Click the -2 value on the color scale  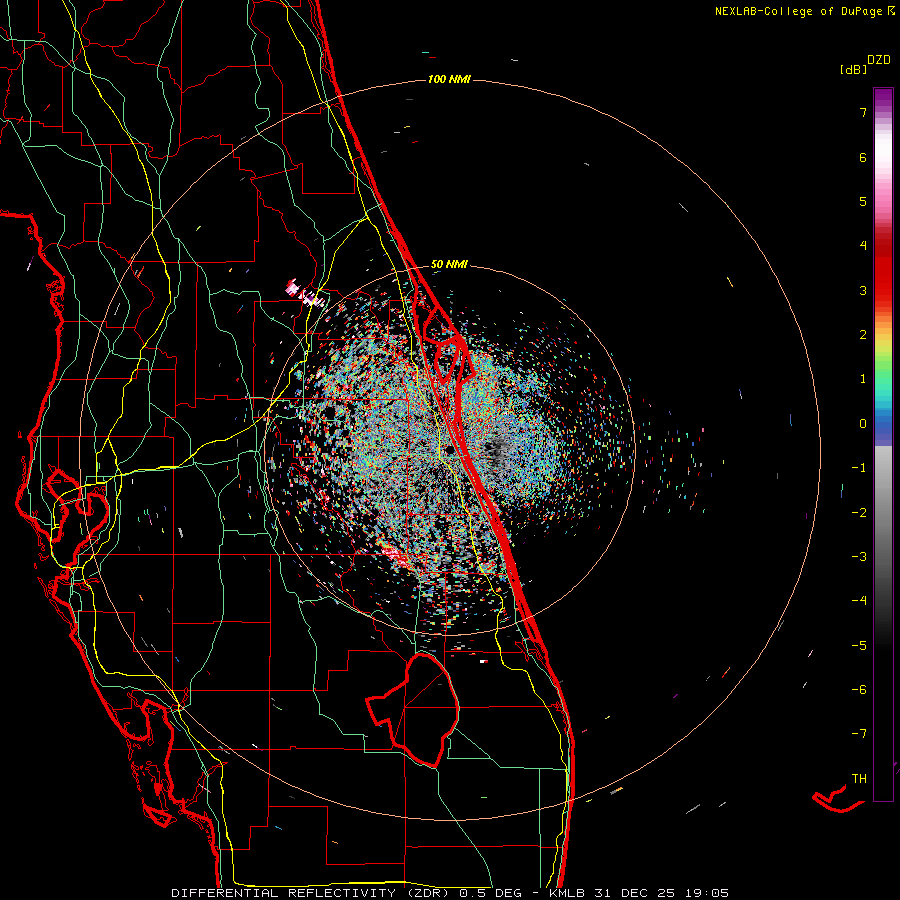859,512
